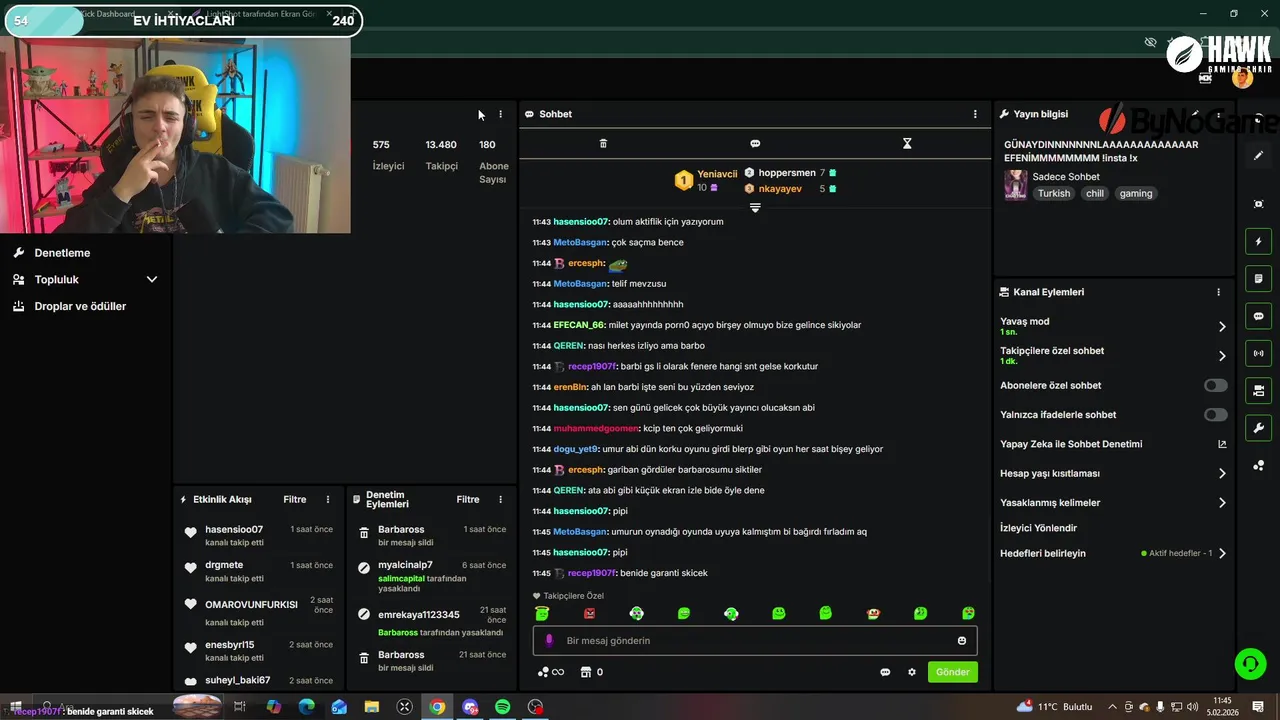Click the chat bubble icon in right sidebar

1259,316
